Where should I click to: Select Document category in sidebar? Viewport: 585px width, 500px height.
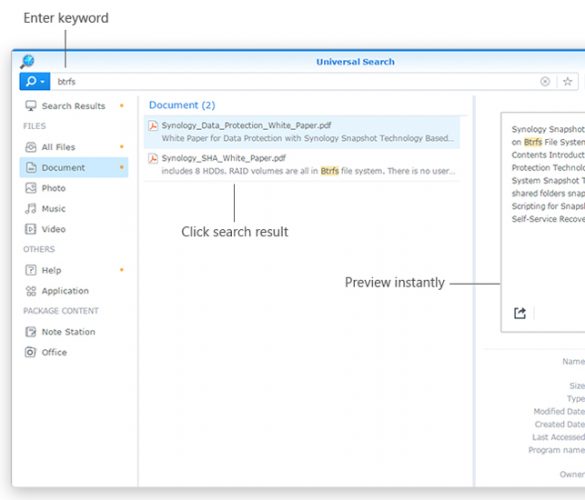[73, 168]
